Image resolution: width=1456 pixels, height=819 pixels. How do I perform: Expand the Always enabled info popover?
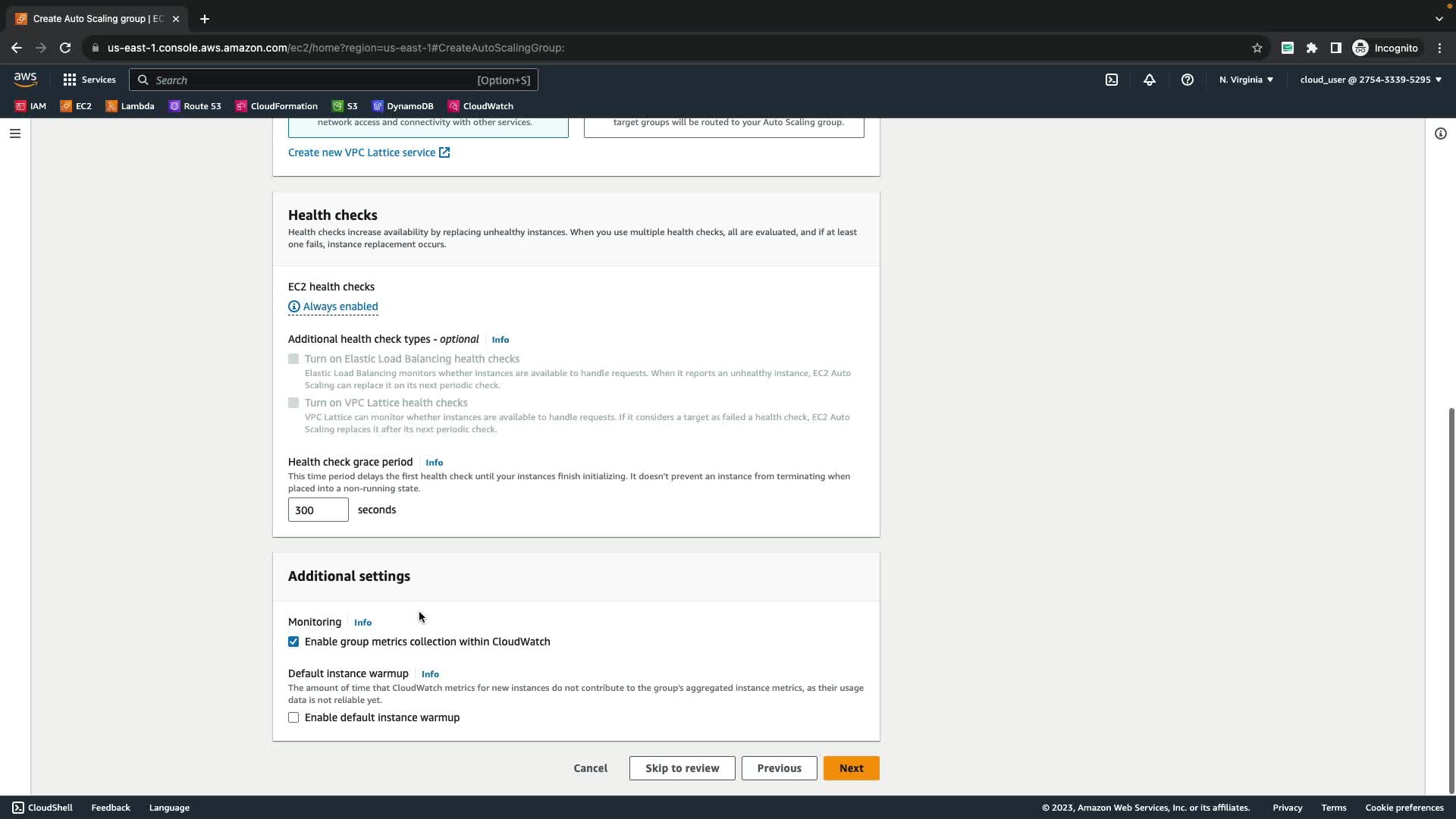click(333, 306)
